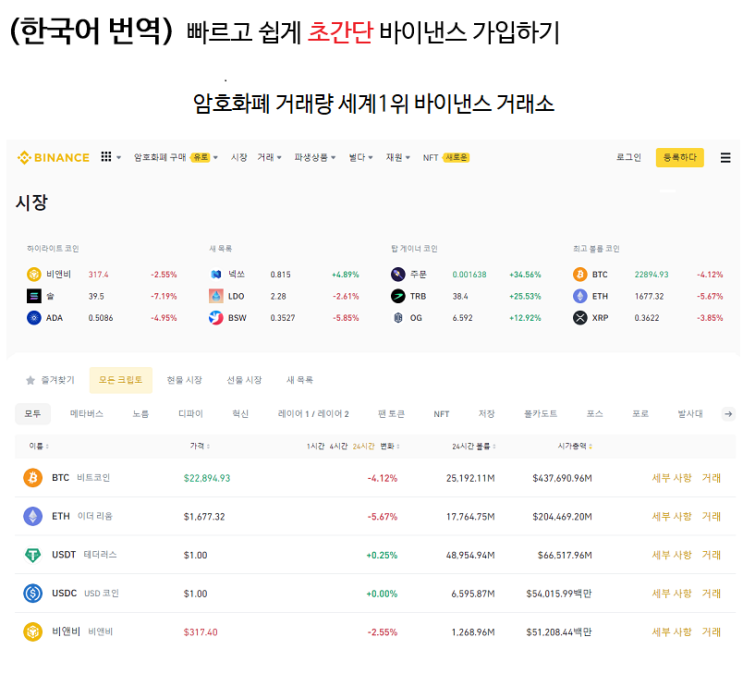743x674 pixels.
Task: Click the XRP coin icon
Action: (580, 318)
